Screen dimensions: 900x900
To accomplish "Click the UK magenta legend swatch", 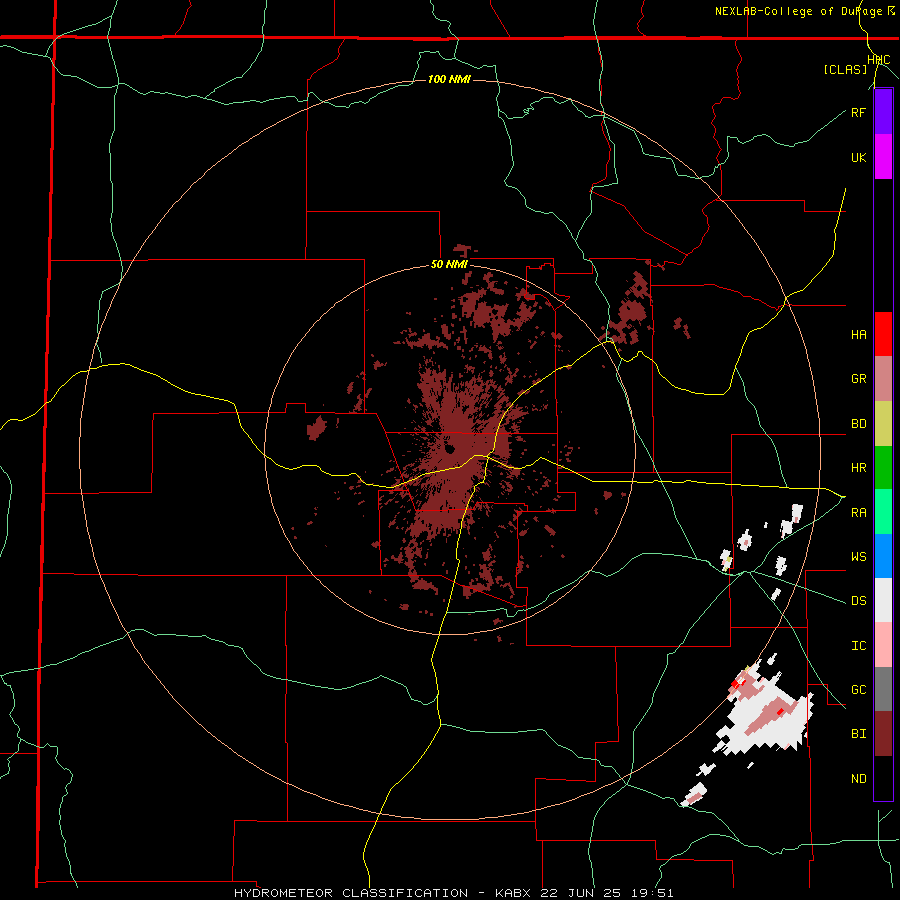I will (x=883, y=157).
